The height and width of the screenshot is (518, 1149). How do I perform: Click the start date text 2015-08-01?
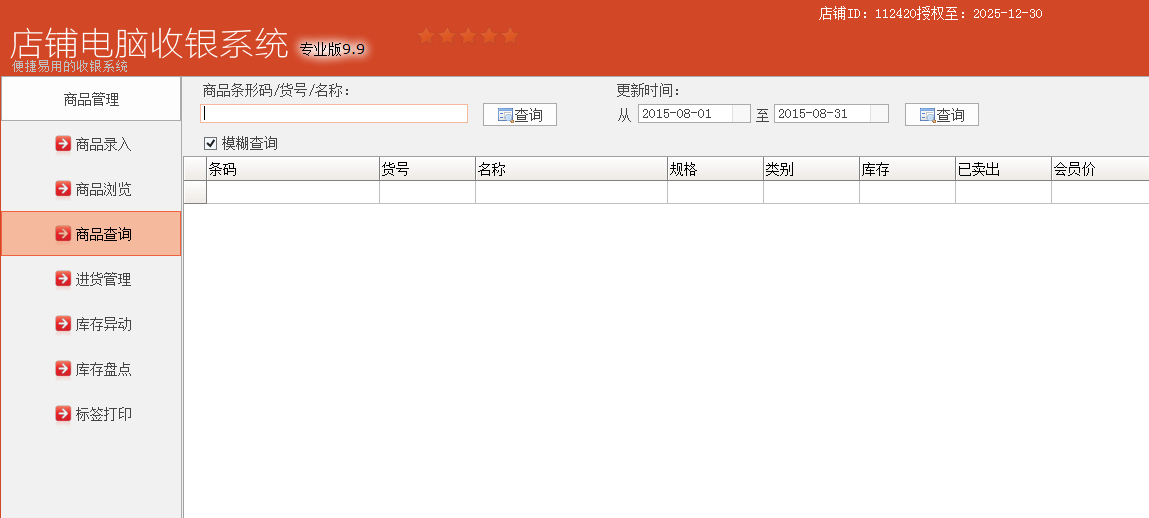(x=676, y=114)
